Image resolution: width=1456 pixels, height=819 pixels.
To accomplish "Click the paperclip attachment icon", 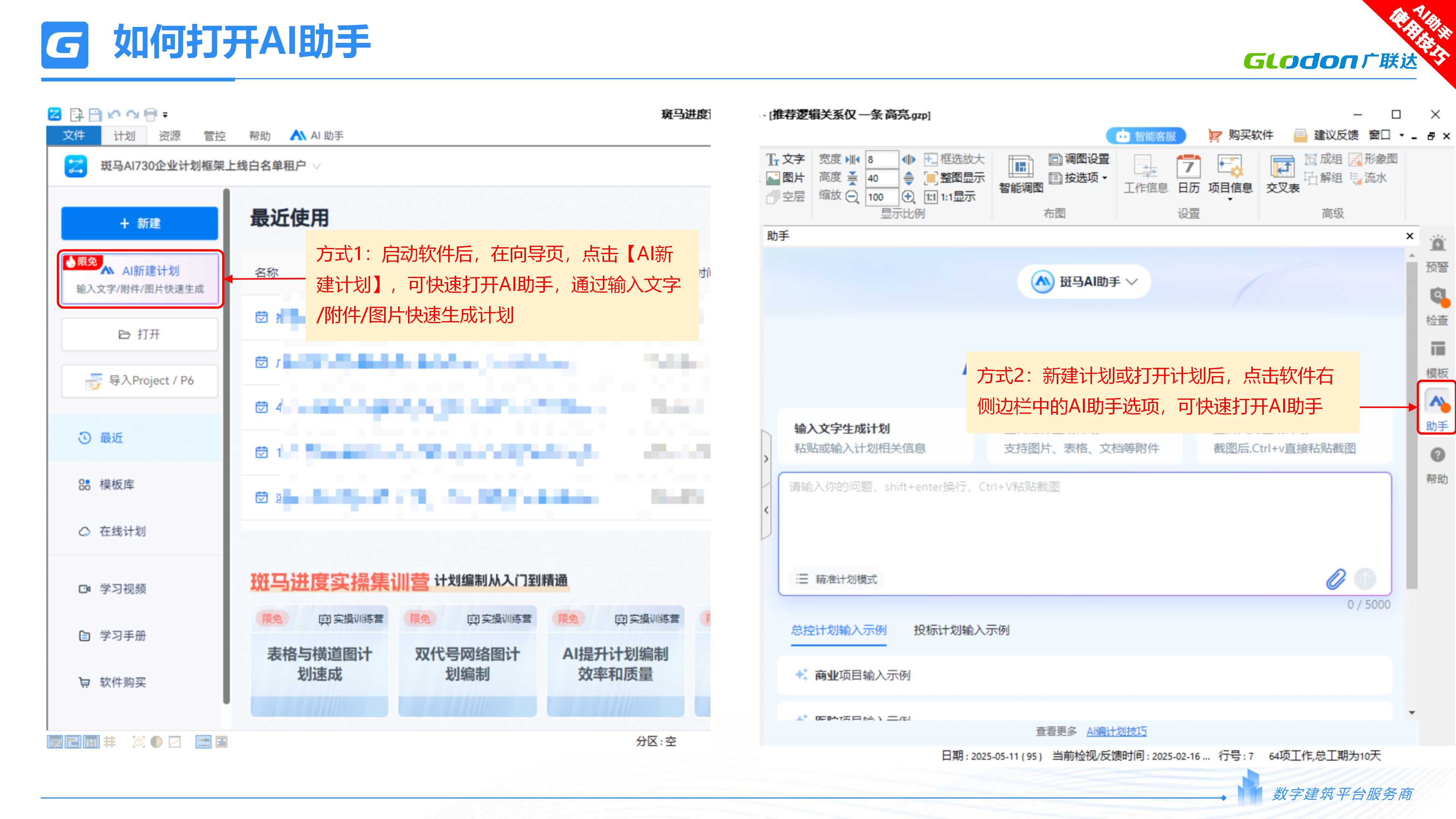I will click(1335, 579).
